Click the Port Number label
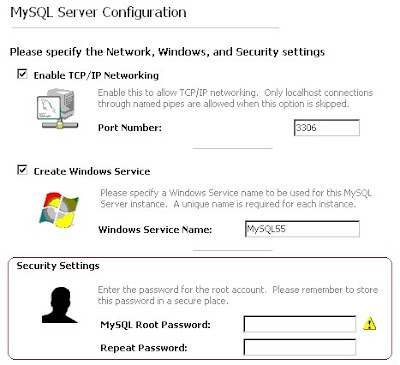 130,128
